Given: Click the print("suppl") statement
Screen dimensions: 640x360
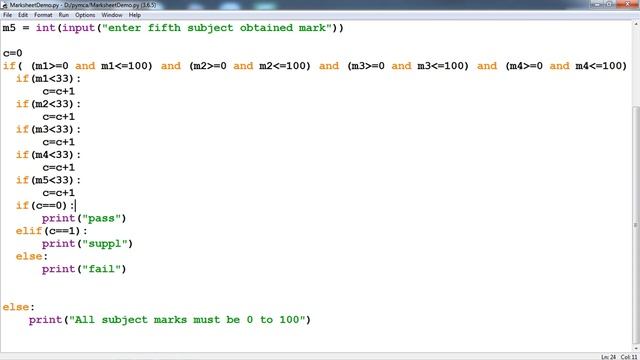Looking at the screenshot, I should pyautogui.click(x=87, y=244).
